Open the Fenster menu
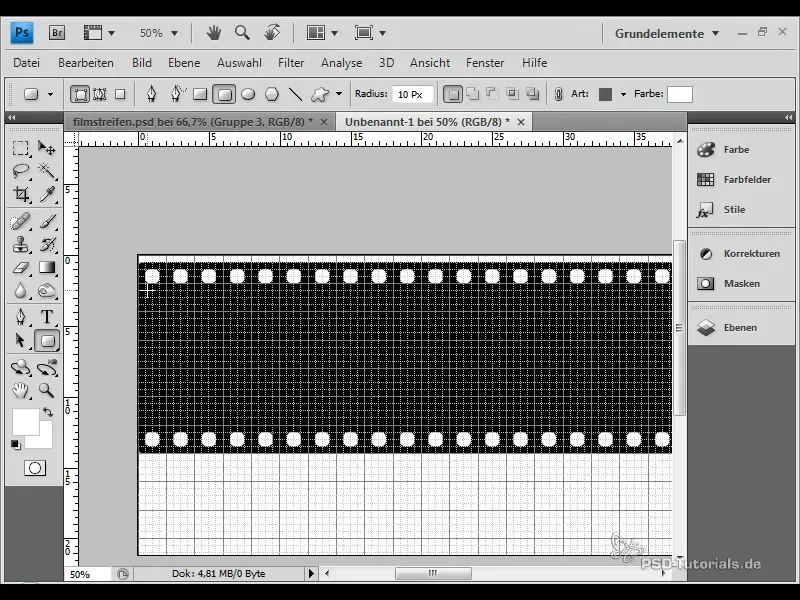The height and width of the screenshot is (600, 800). [x=485, y=63]
